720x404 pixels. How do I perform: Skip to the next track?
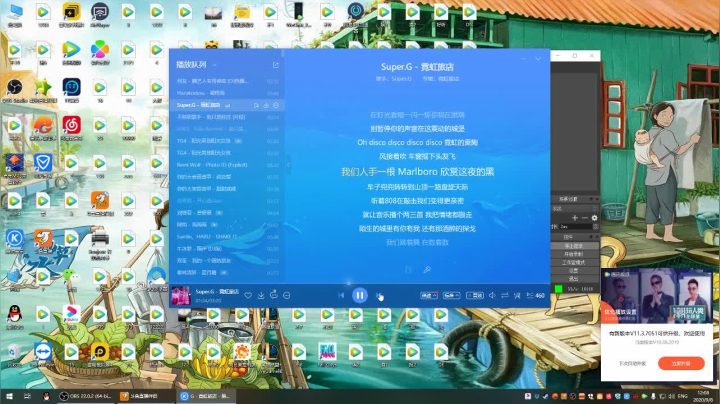378,295
